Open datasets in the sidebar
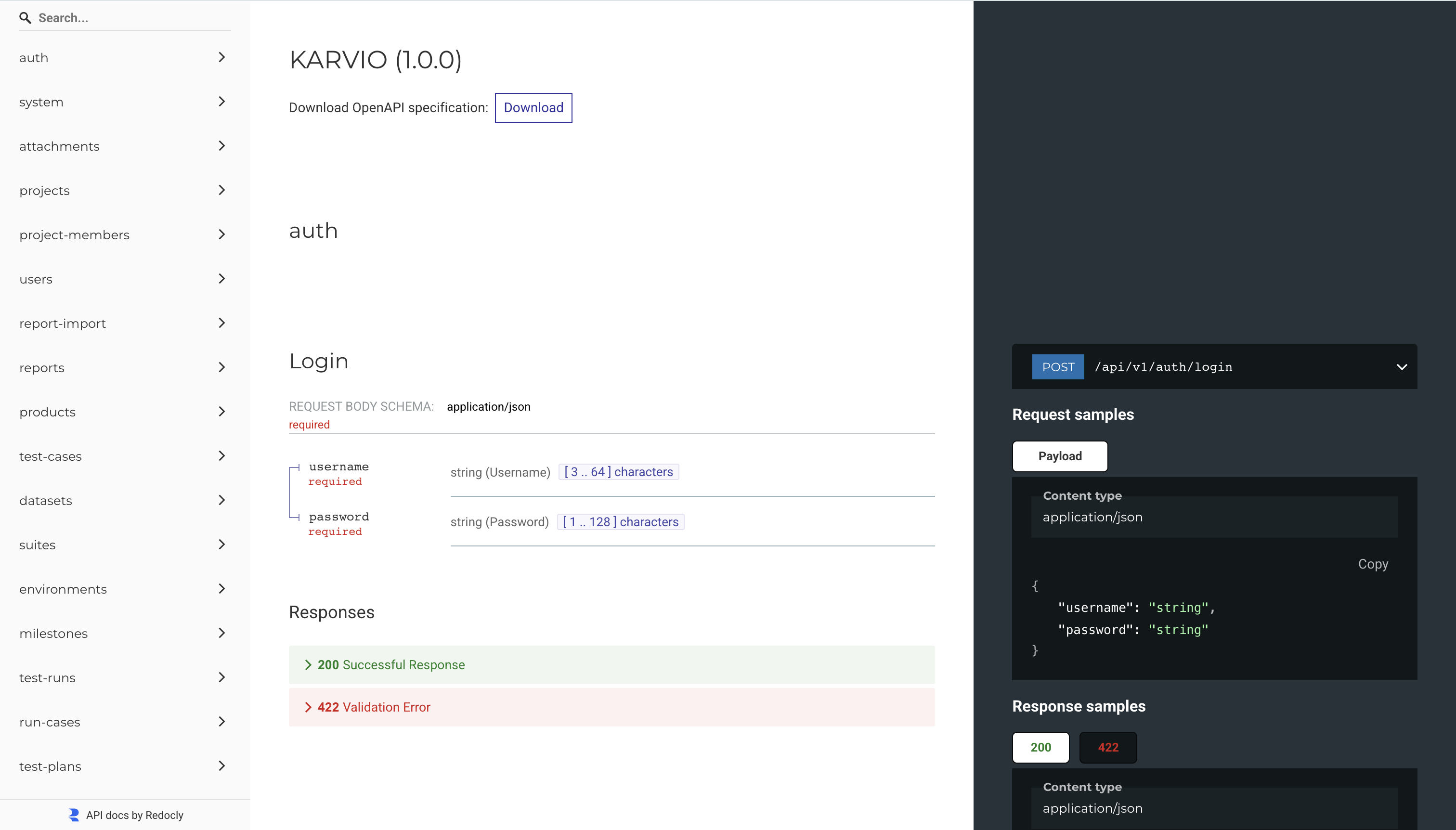This screenshot has width=1456, height=830. (125, 501)
